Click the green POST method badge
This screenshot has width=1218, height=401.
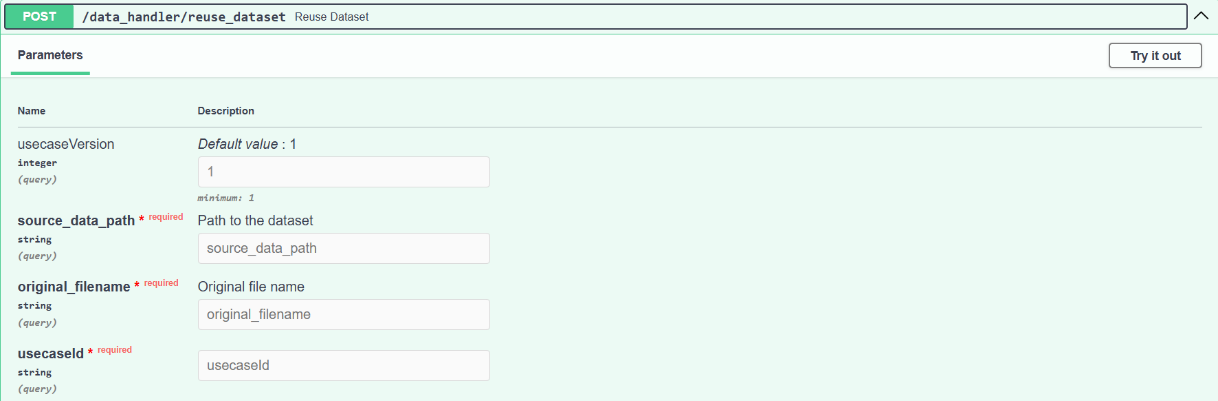pos(39,17)
